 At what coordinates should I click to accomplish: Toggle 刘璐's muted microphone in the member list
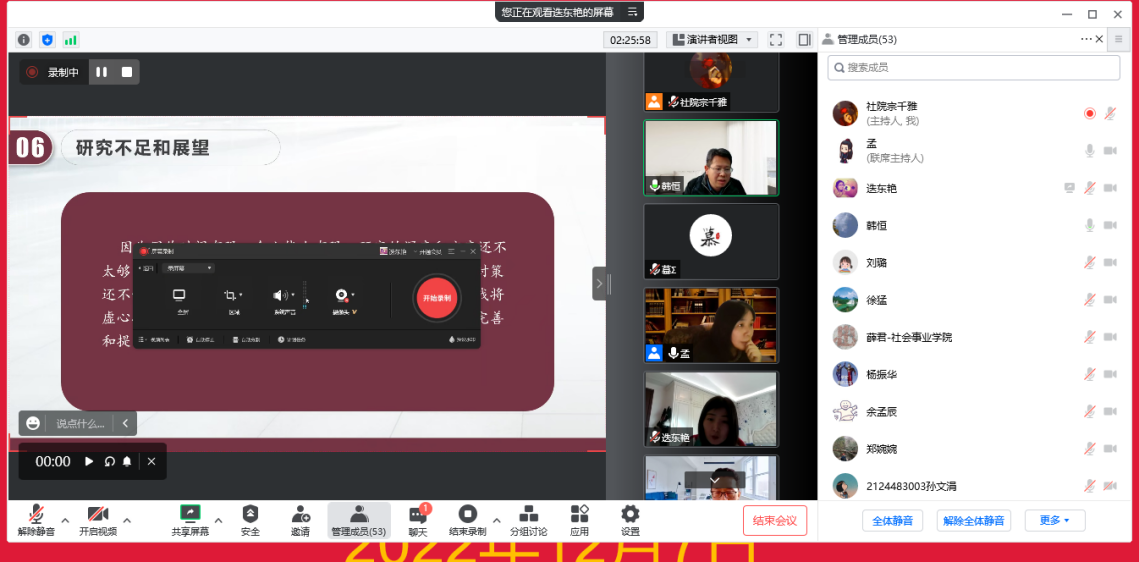(1089, 263)
